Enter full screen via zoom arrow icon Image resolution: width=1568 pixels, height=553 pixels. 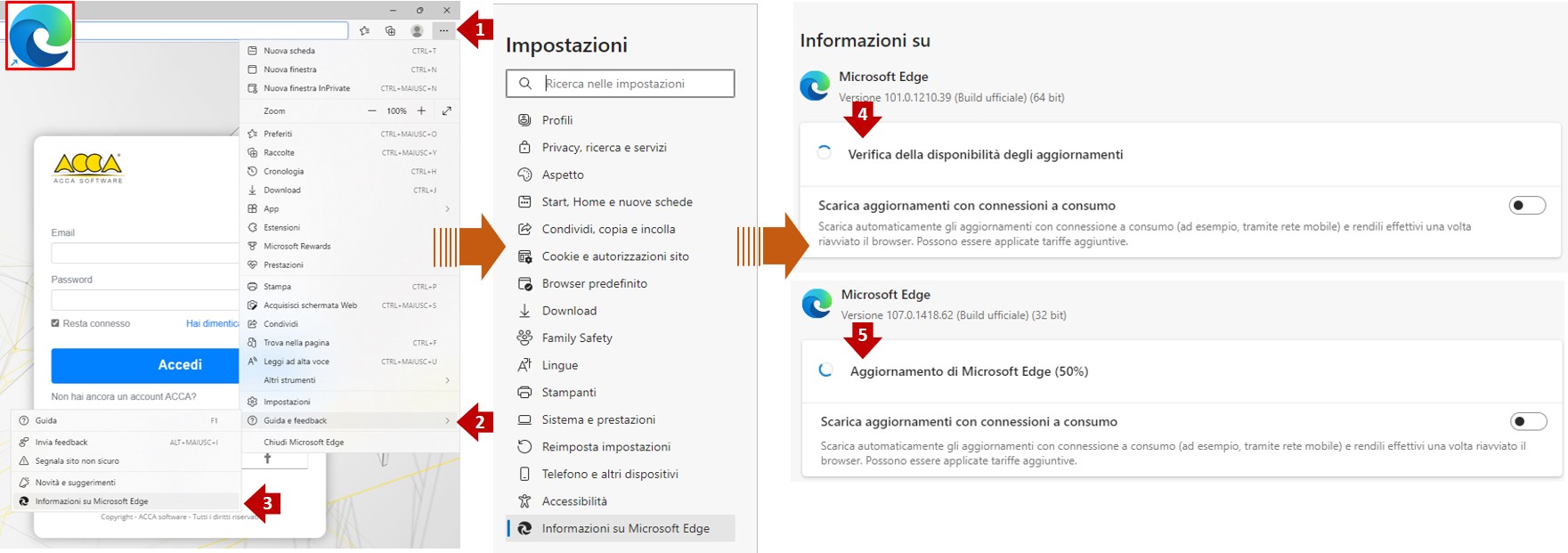[x=447, y=110]
